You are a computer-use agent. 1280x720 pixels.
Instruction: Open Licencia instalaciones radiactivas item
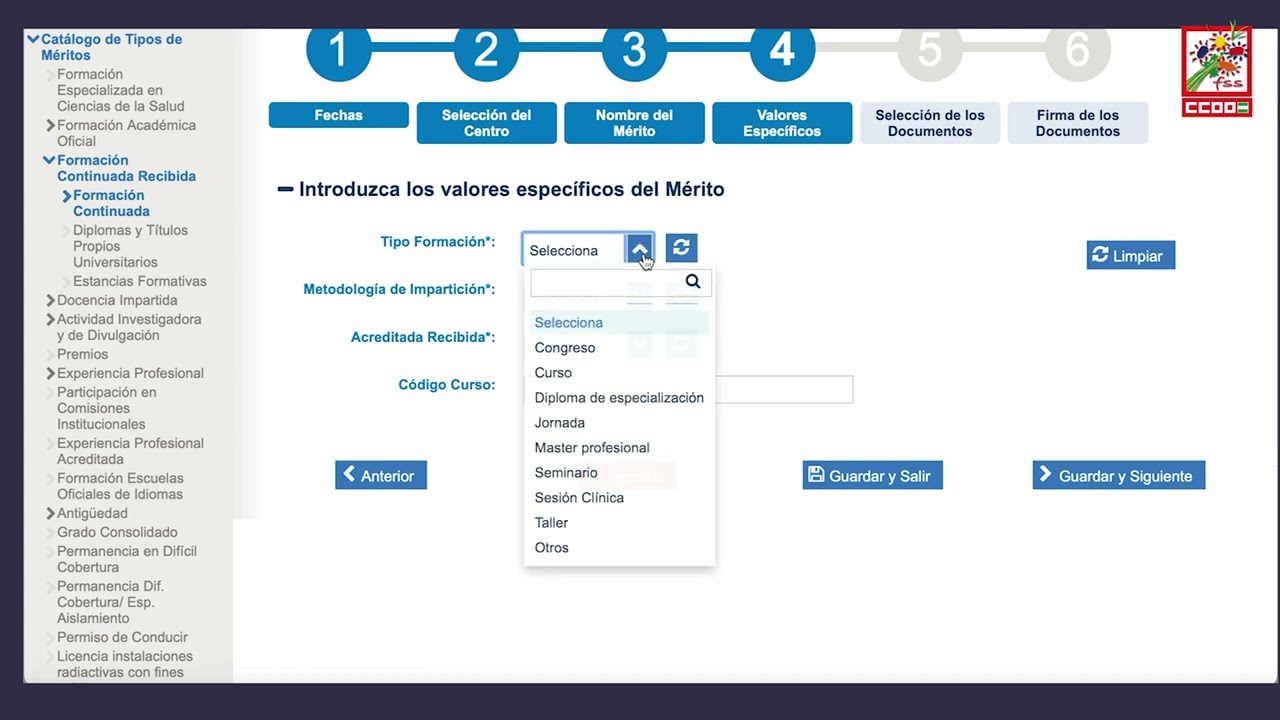[125, 664]
